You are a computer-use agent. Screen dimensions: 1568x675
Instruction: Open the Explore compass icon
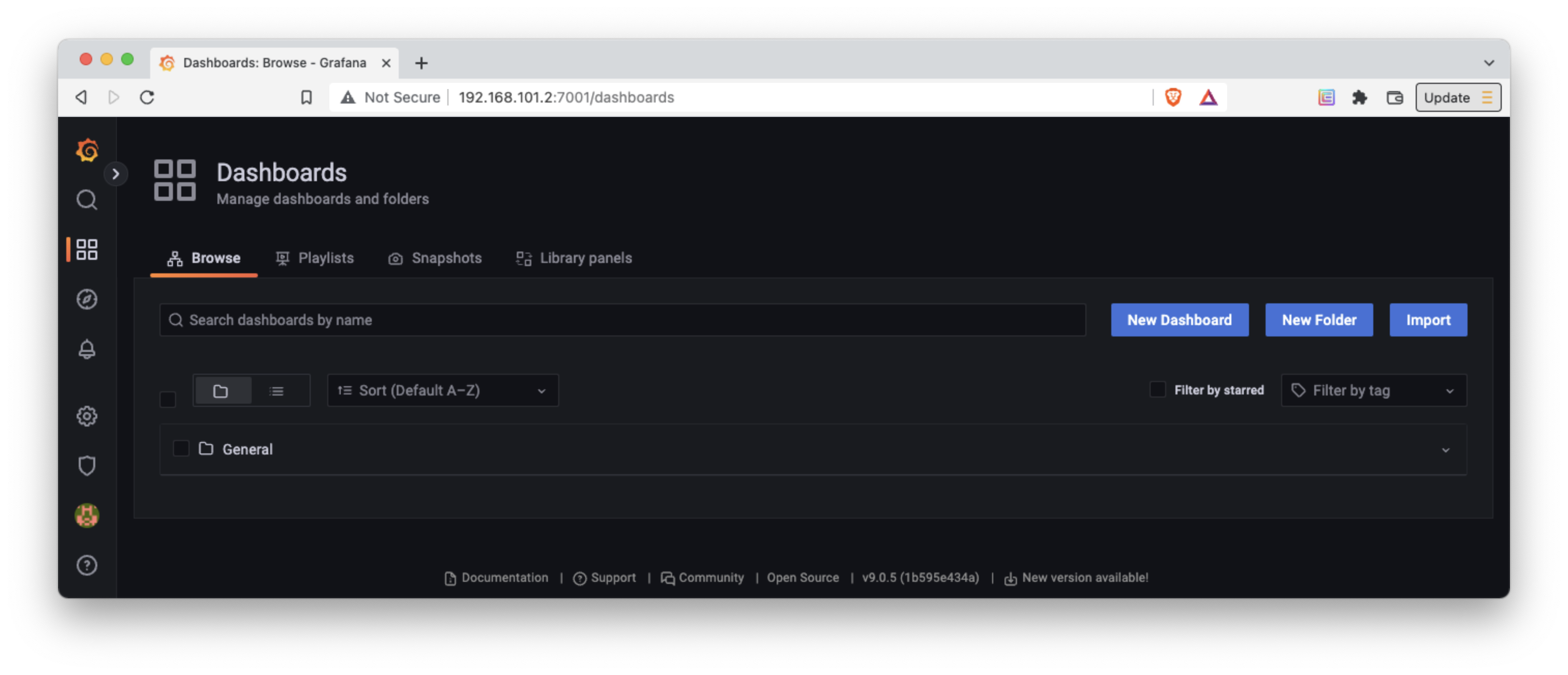point(86,299)
